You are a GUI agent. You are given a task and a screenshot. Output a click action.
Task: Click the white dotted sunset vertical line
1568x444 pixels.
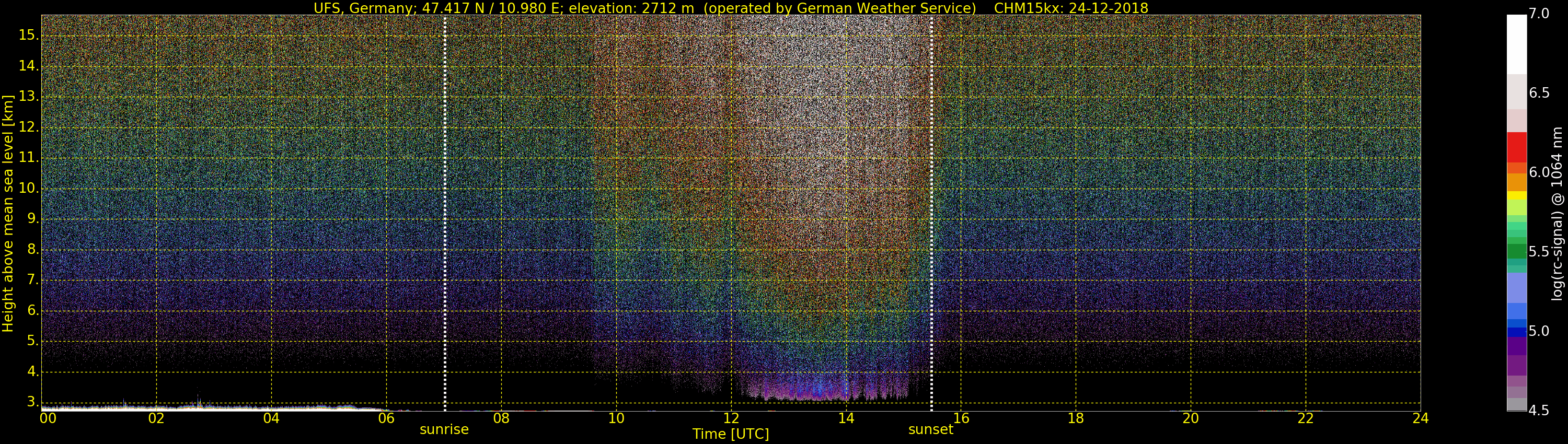click(x=931, y=213)
